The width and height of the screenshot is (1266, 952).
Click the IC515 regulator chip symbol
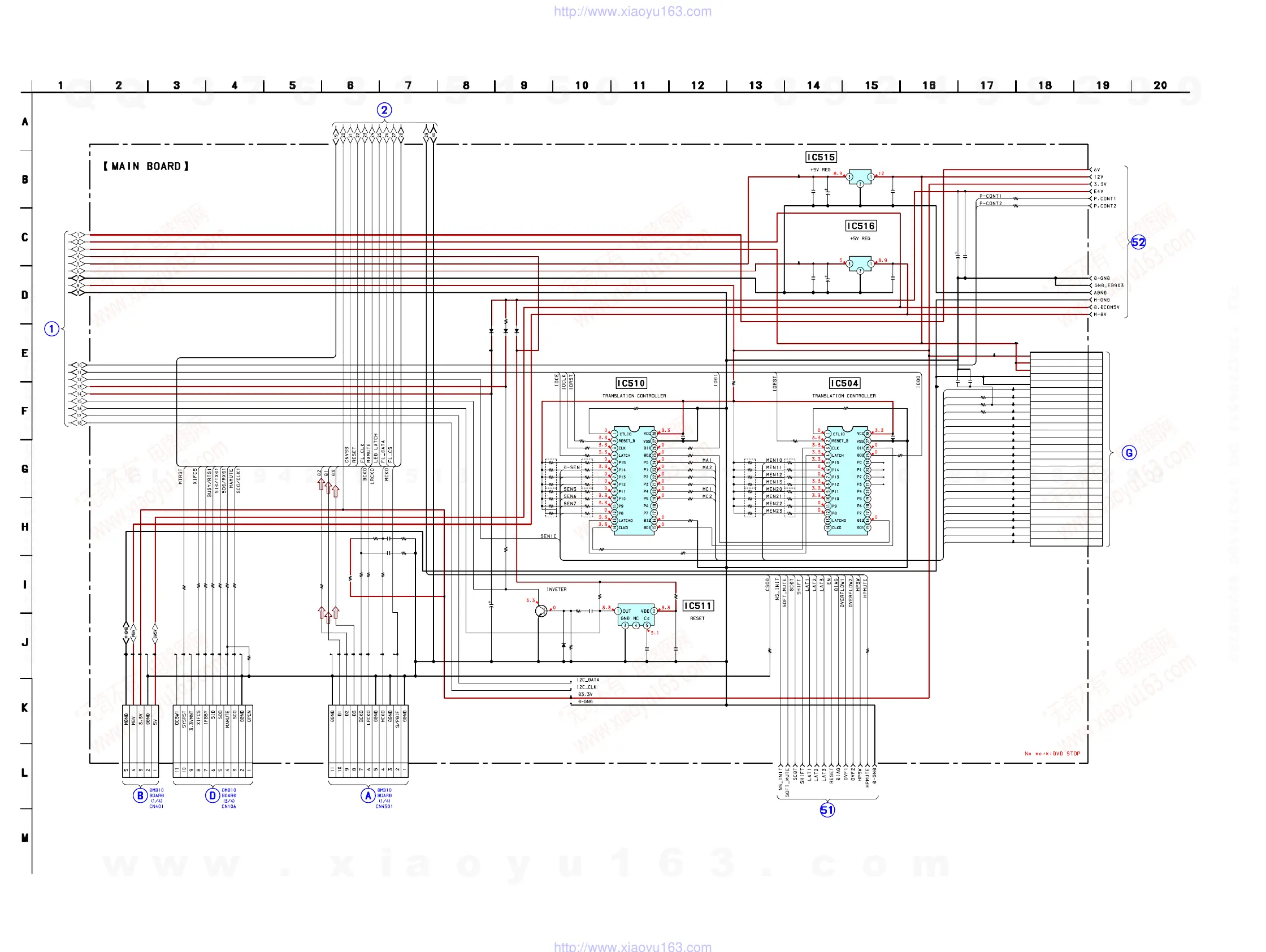coord(860,176)
